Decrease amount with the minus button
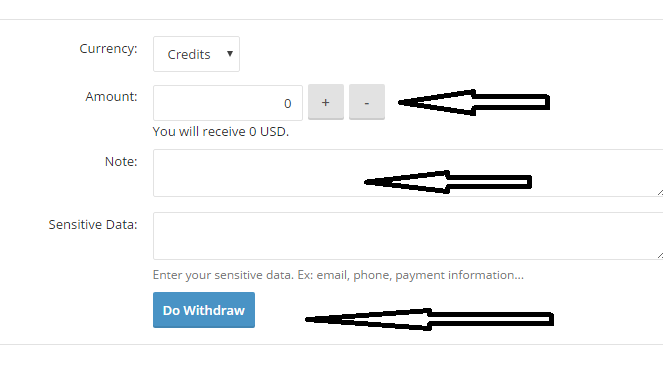This screenshot has width=663, height=366. click(367, 102)
